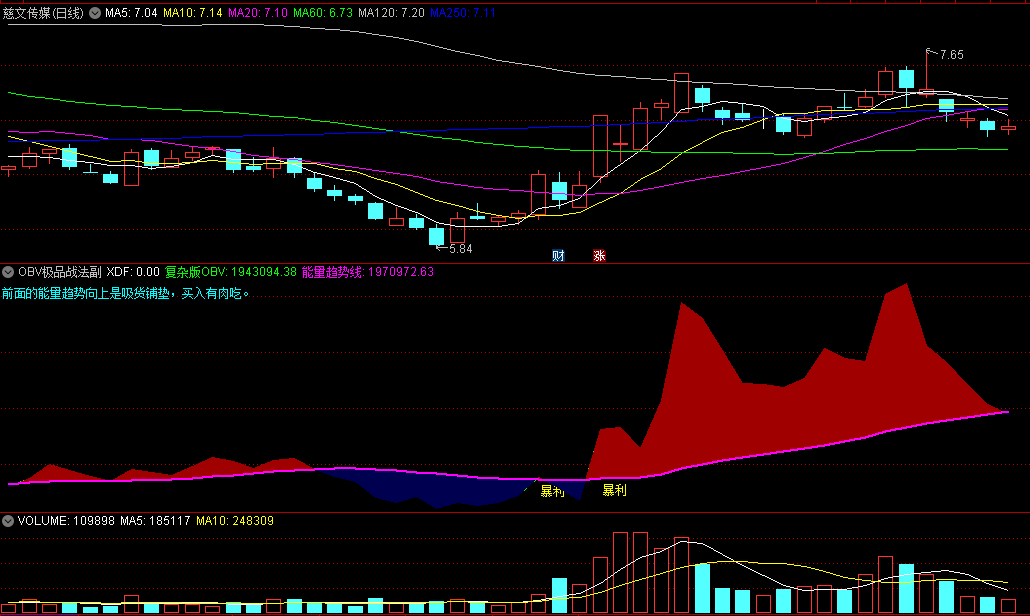
Task: Click the 复杂版OBV: 1943094.38 label
Action: [231, 271]
